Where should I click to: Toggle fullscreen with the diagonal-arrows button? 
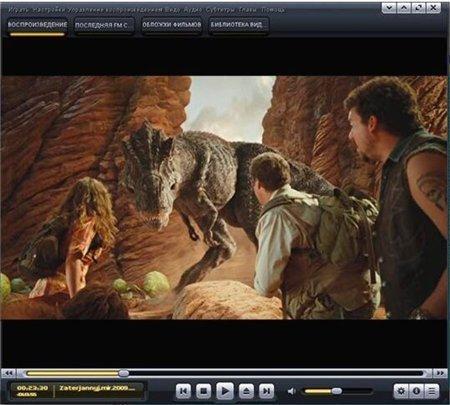pos(418,8)
